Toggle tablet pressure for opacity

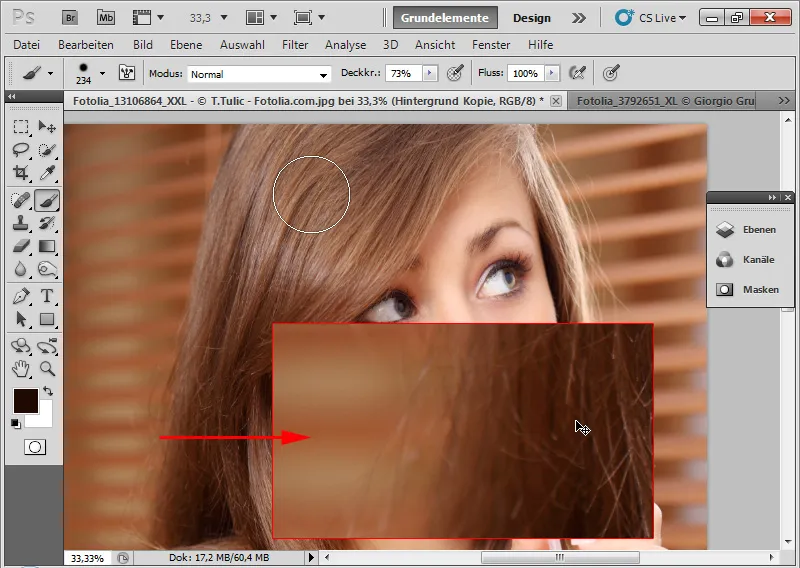455,73
